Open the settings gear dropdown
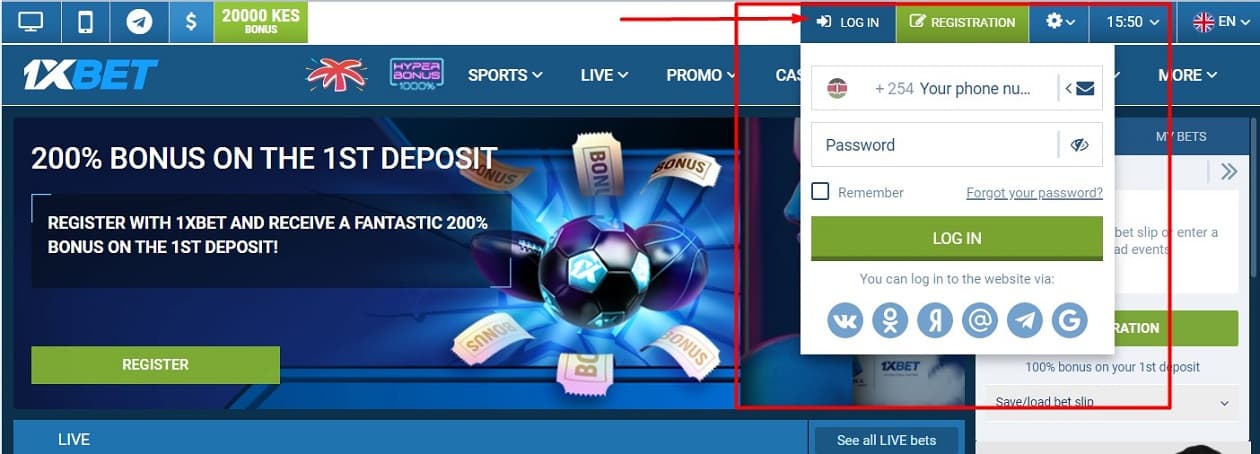The width and height of the screenshot is (1260, 454). pyautogui.click(x=1060, y=21)
